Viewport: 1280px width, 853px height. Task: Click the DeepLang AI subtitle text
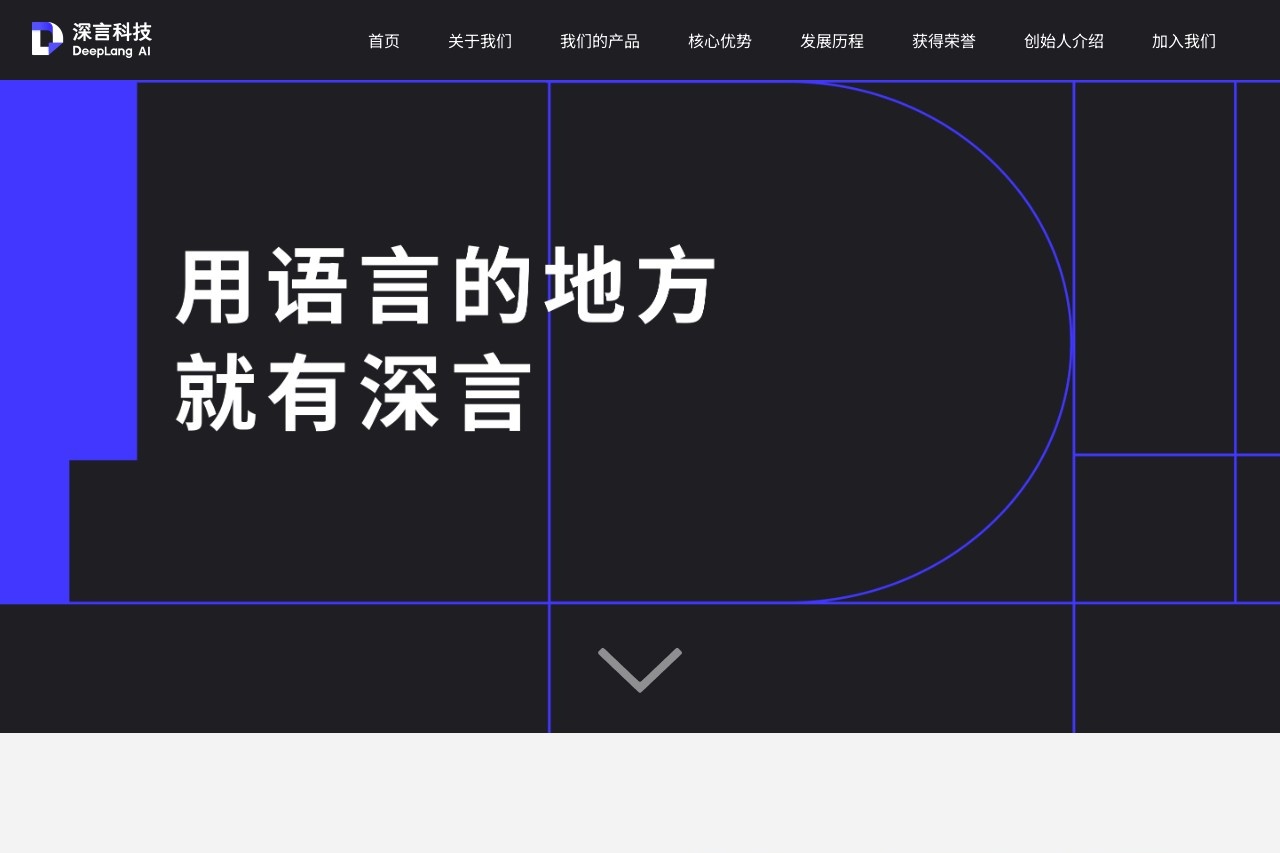[x=113, y=49]
